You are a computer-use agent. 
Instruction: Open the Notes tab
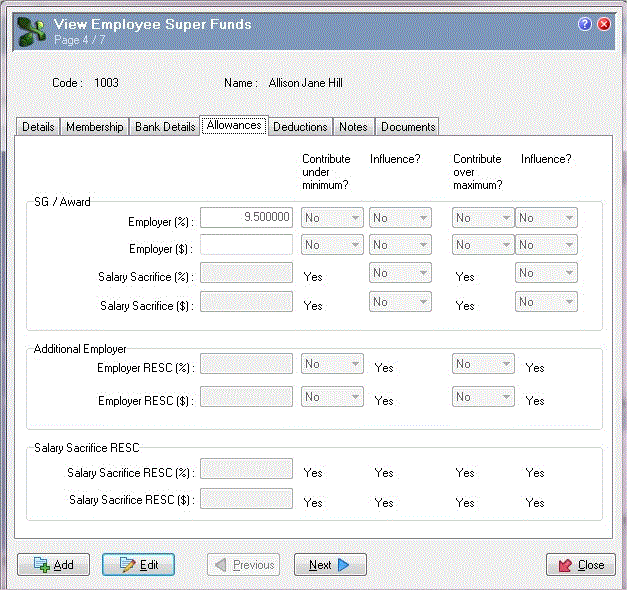point(353,127)
